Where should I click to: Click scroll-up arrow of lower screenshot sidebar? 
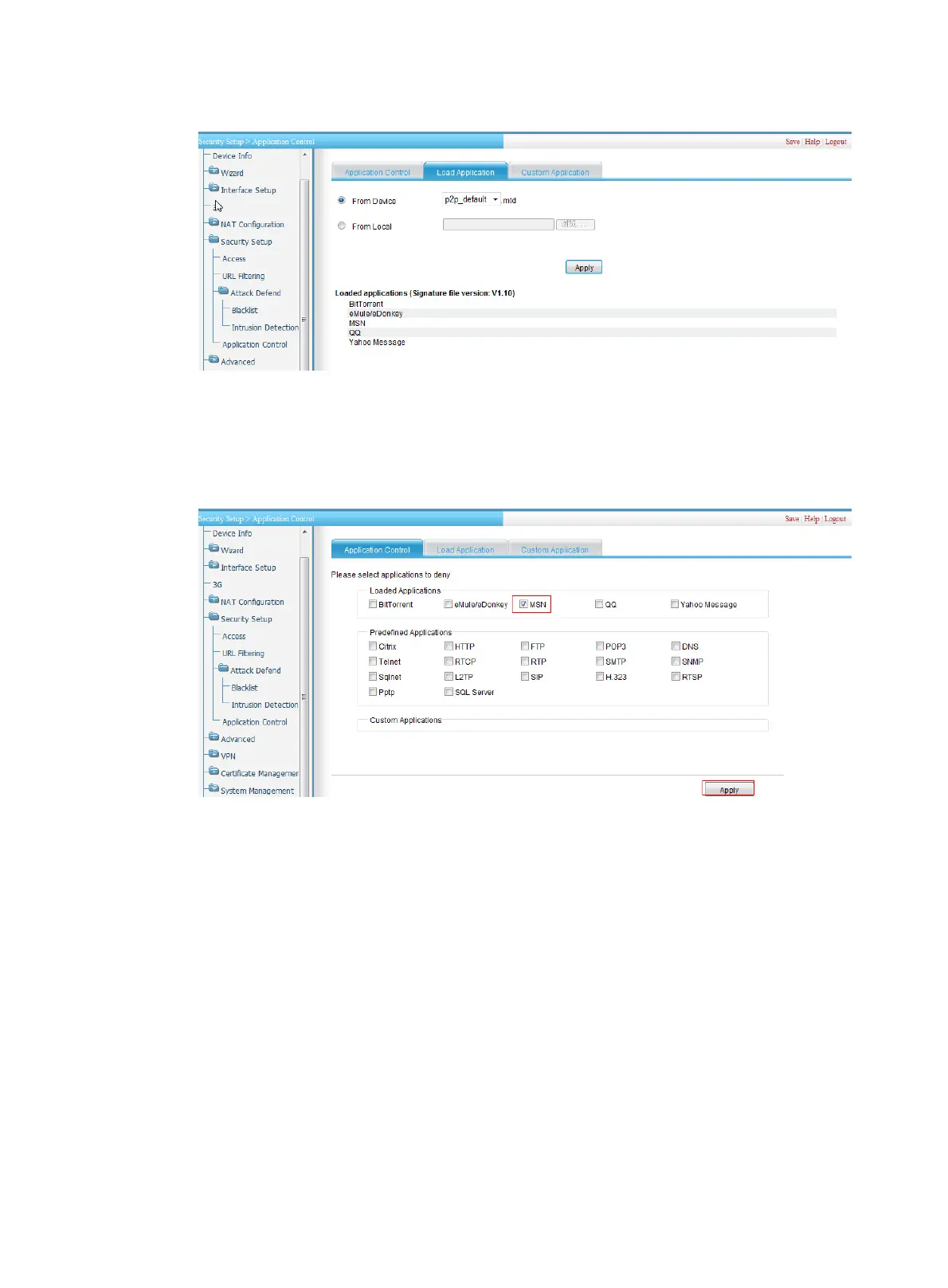[x=304, y=532]
